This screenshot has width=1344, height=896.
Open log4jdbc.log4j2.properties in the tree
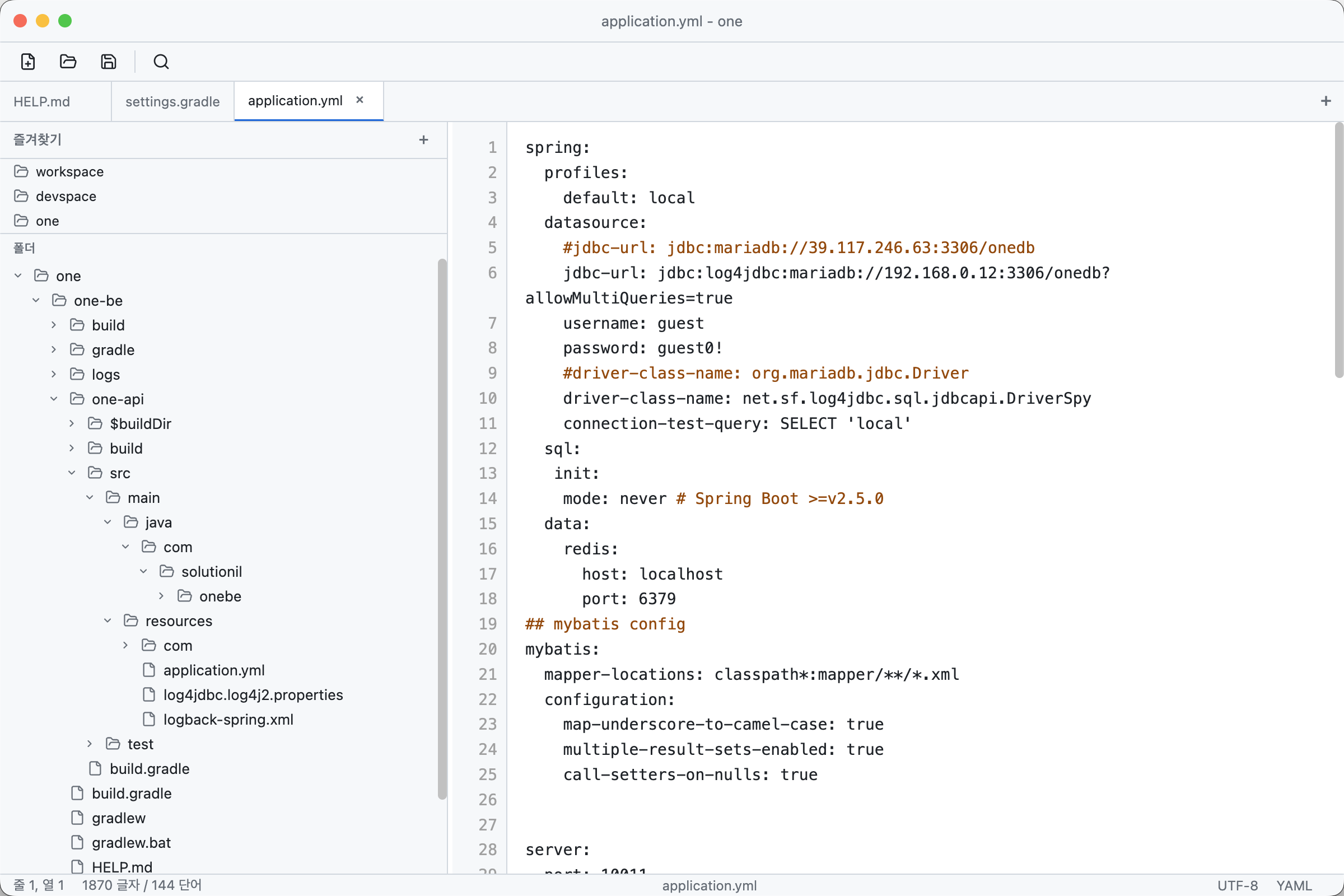253,695
